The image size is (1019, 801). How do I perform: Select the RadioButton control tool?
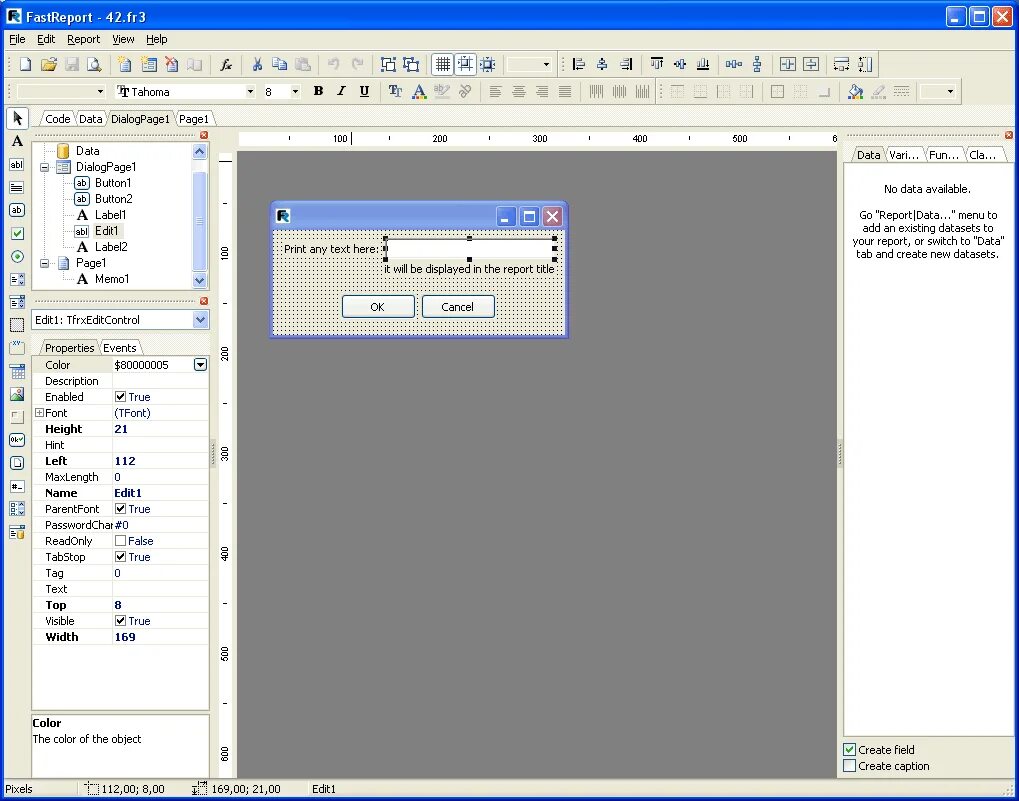coord(16,255)
